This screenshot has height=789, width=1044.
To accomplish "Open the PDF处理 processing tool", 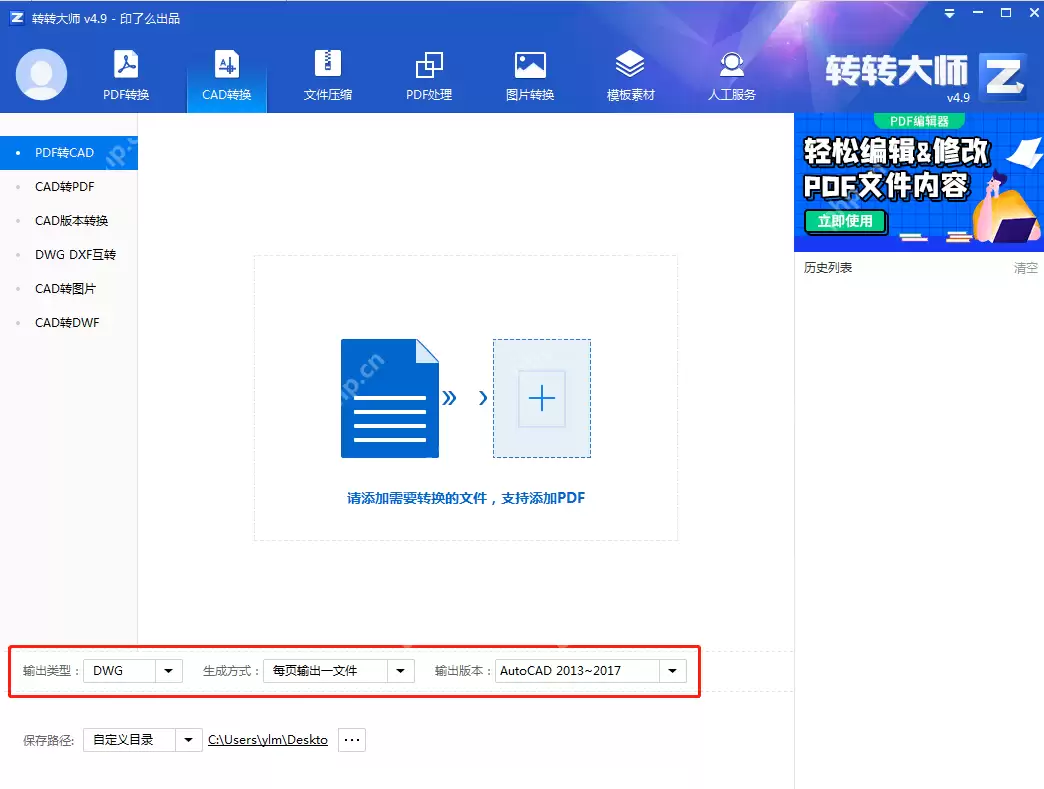I will click(x=429, y=75).
